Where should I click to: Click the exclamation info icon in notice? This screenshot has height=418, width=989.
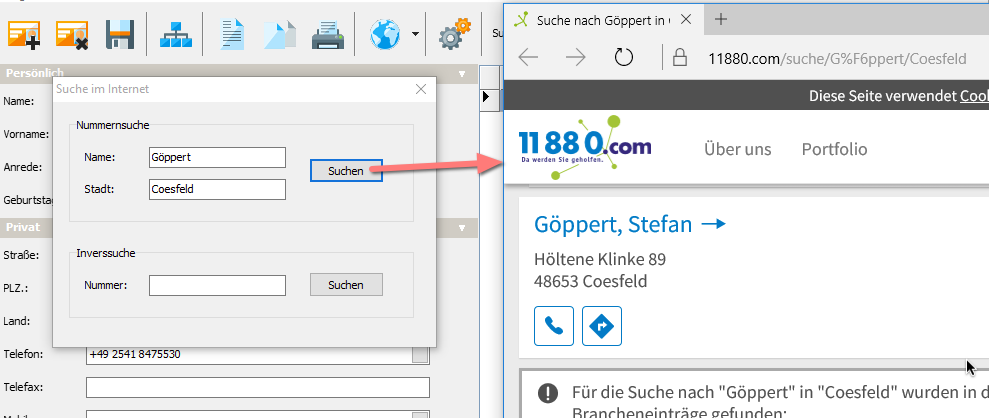pos(548,393)
